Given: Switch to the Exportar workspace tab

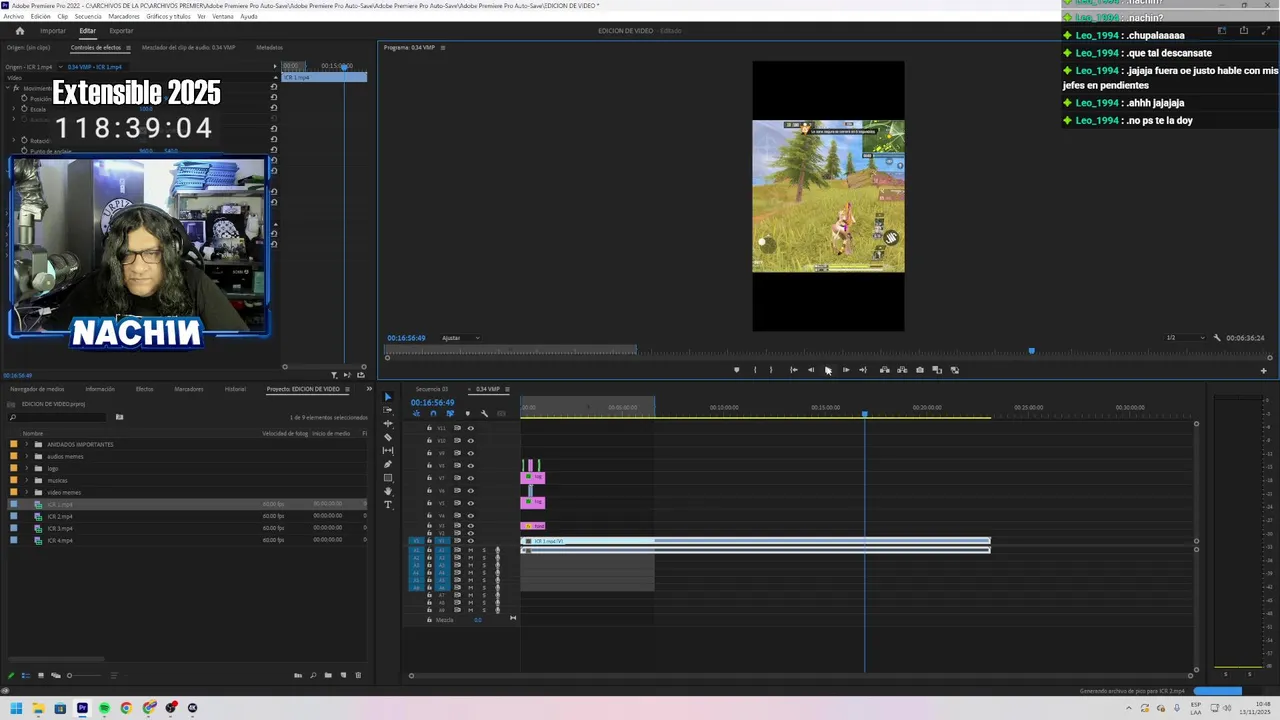Looking at the screenshot, I should point(121,31).
